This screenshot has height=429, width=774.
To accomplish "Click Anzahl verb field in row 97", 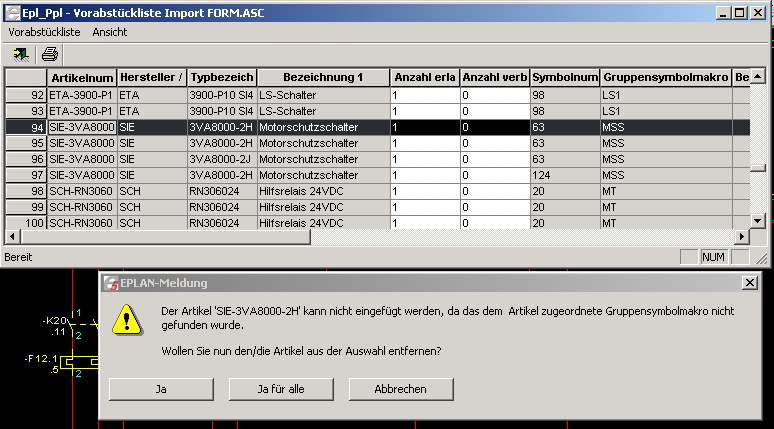I will (495, 175).
